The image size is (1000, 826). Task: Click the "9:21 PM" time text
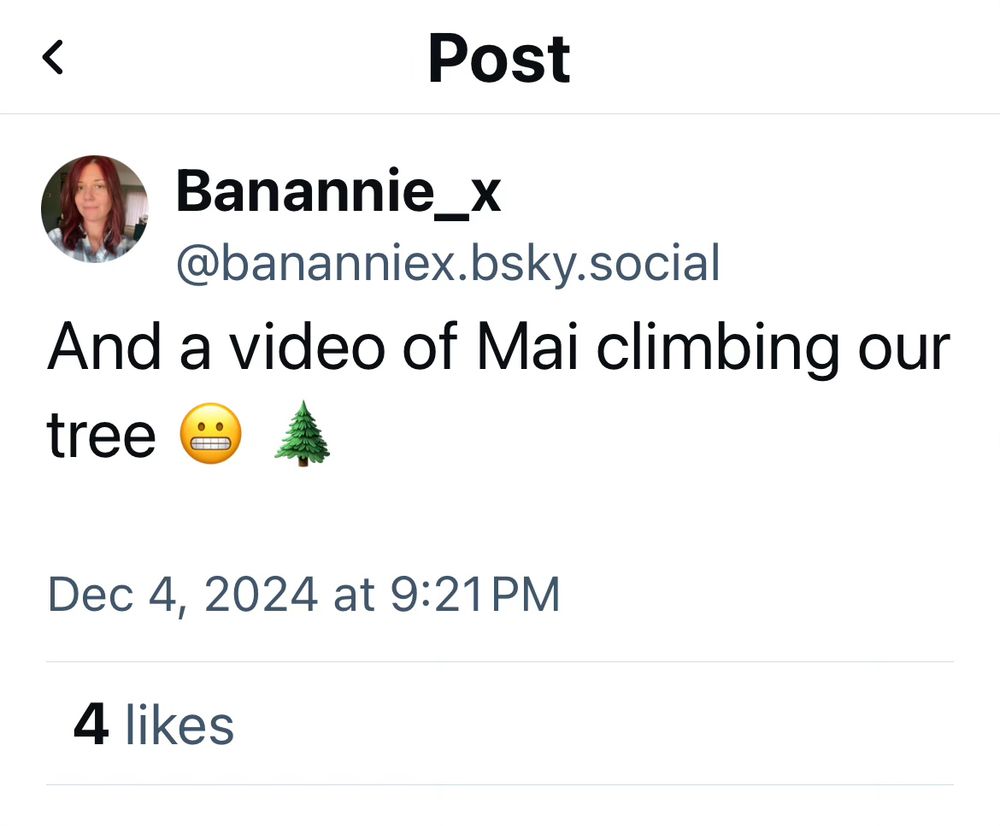coord(473,595)
